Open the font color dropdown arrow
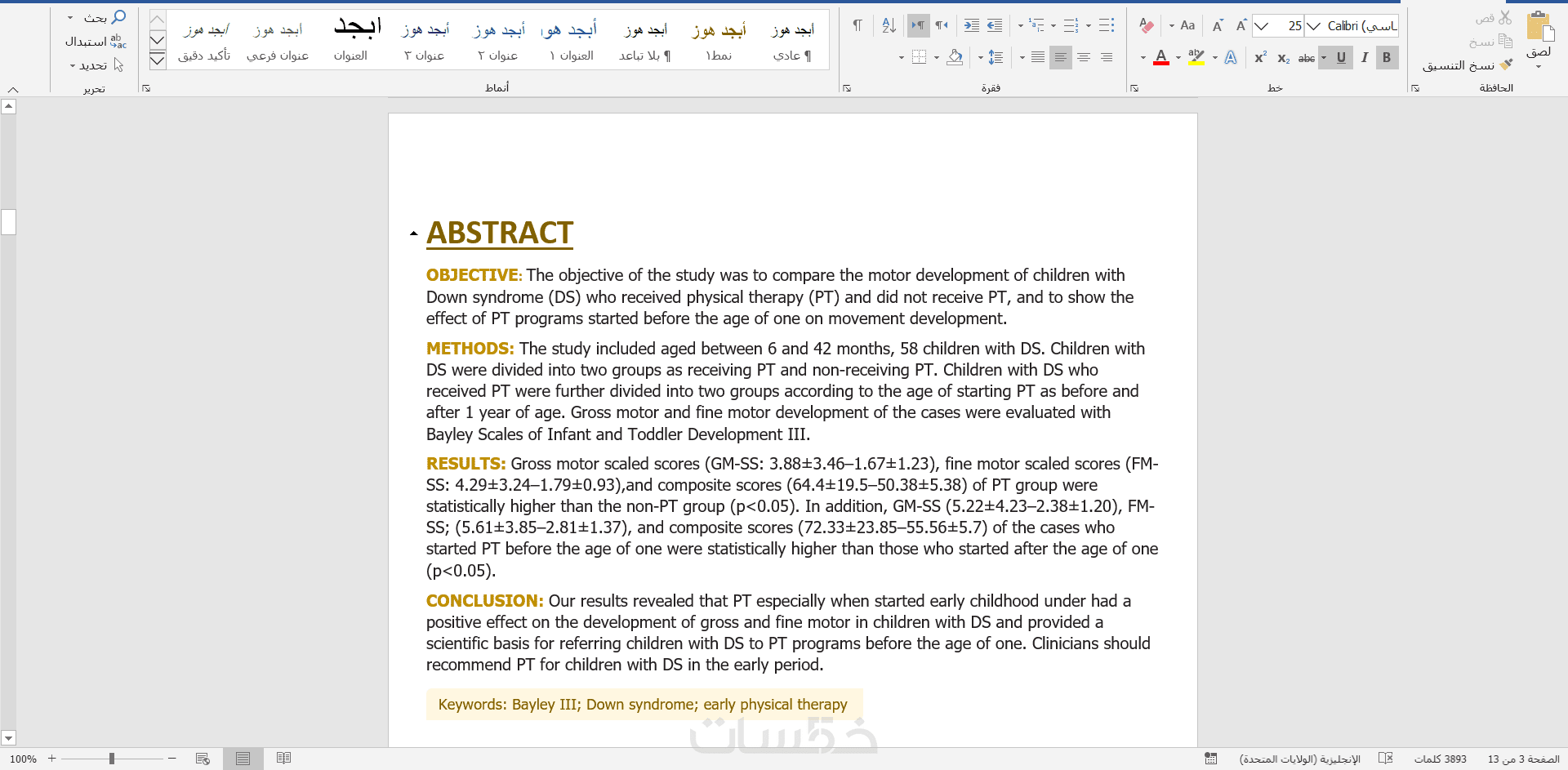Viewport: 1568px width, 770px height. coord(1143,57)
